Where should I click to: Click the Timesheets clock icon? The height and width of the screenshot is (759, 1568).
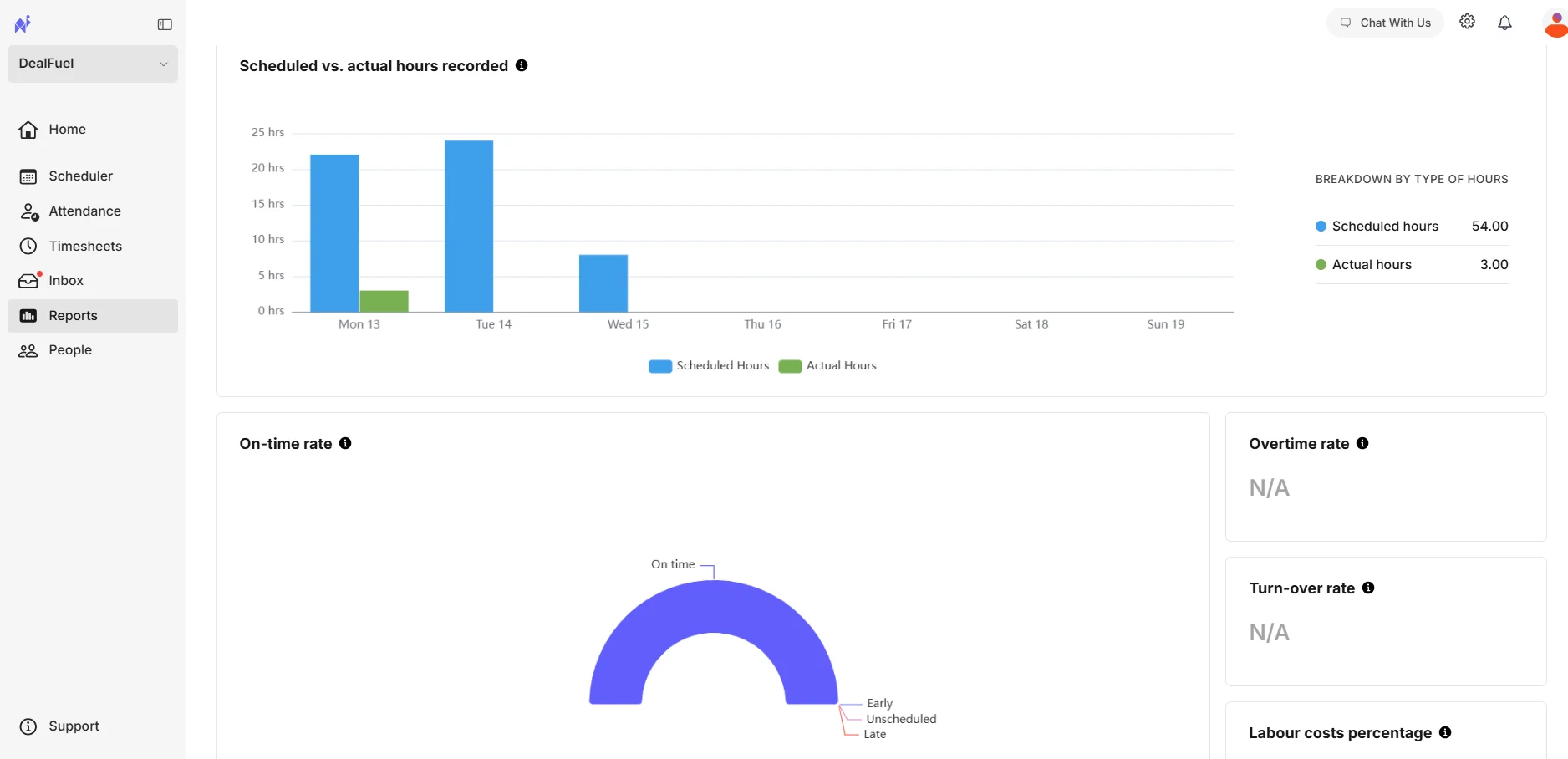pyautogui.click(x=28, y=247)
